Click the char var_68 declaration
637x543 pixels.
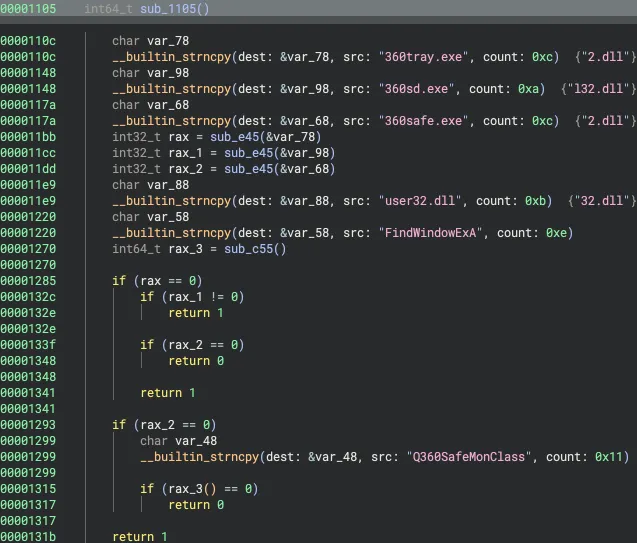point(150,105)
